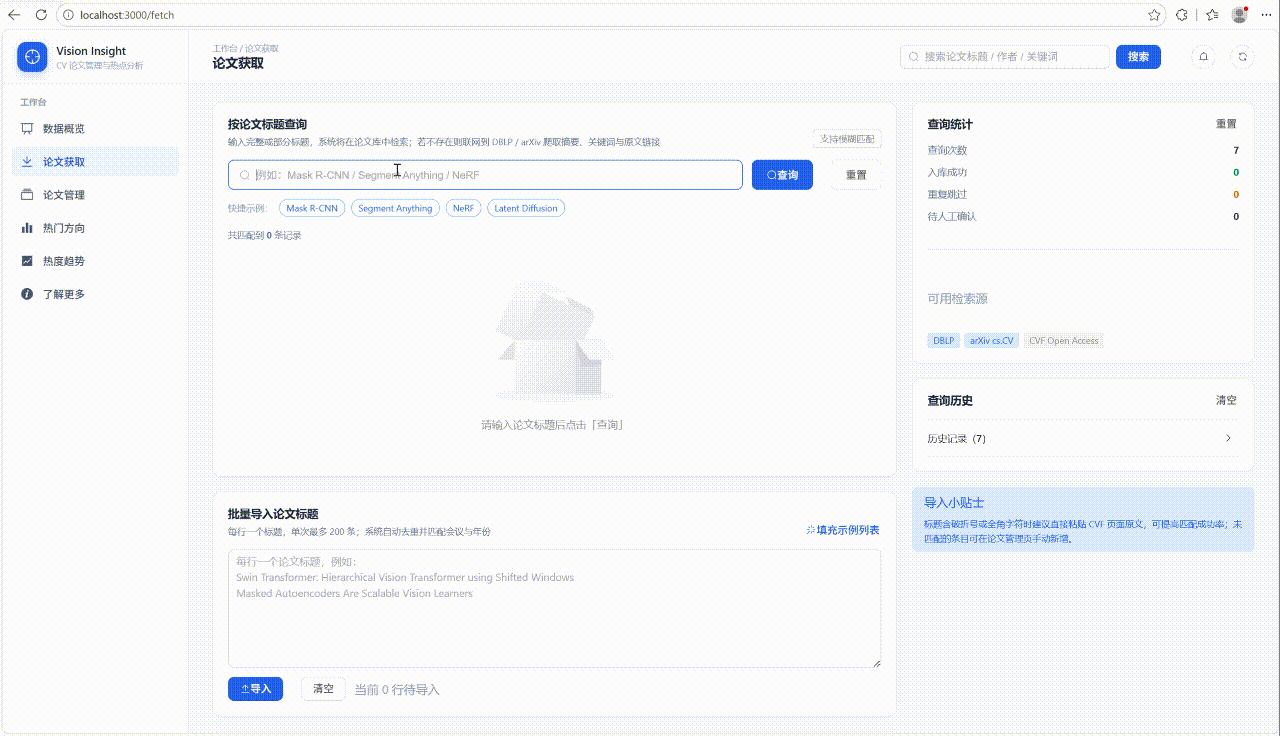
Task: Reset the 查询统计 panel
Action: (x=1226, y=124)
